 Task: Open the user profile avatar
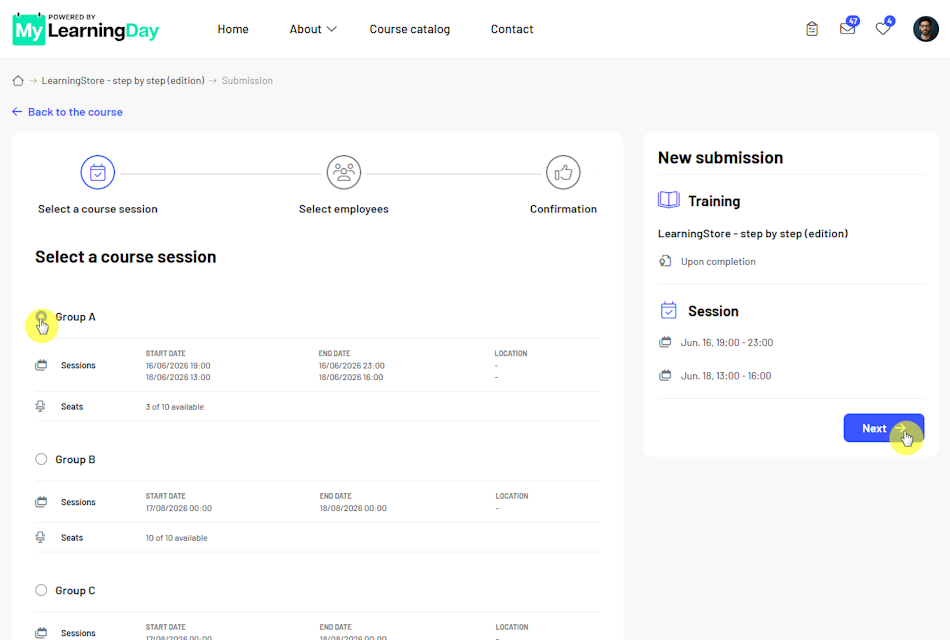[925, 28]
